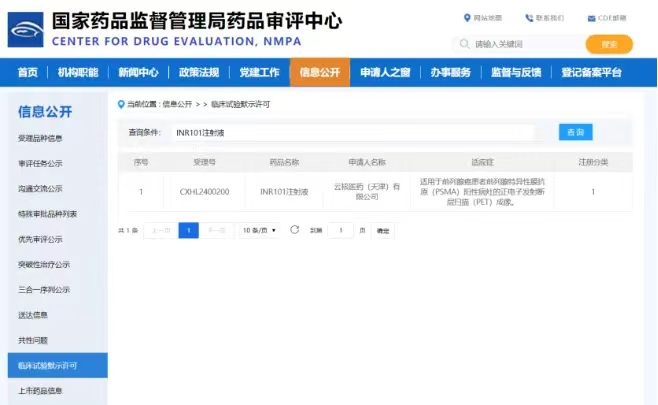Open 优先审评公示 in the sidebar
Image resolution: width=658 pixels, height=405 pixels.
point(40,239)
